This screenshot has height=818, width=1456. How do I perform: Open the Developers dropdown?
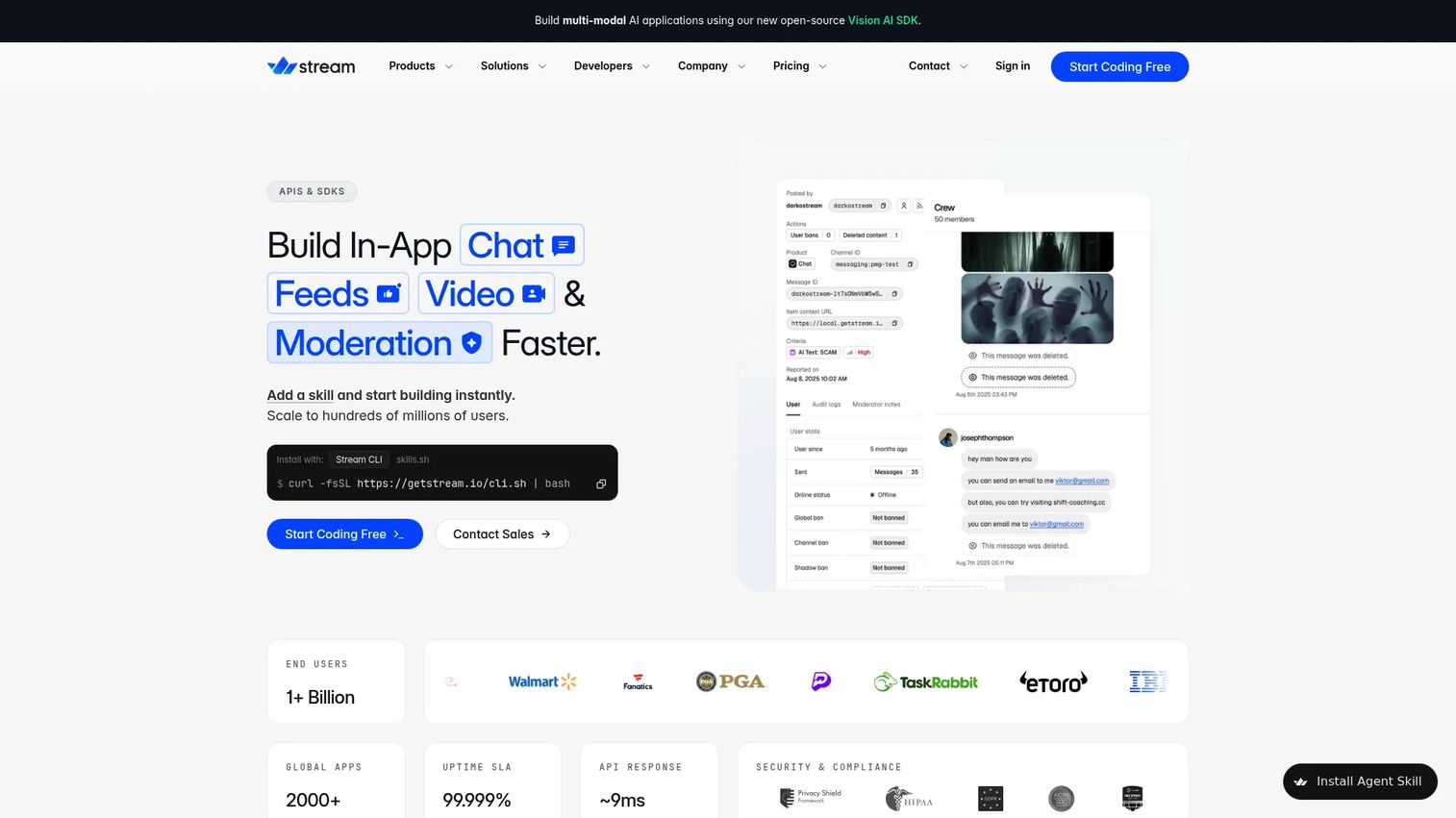click(x=612, y=66)
